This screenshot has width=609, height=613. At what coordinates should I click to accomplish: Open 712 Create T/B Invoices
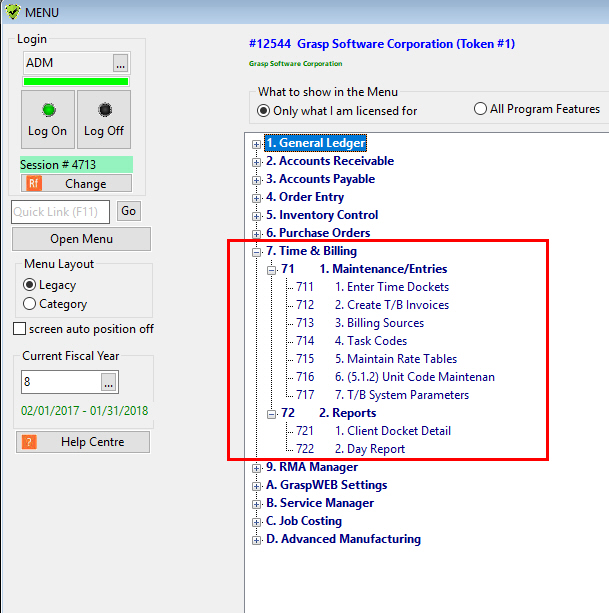point(373,305)
